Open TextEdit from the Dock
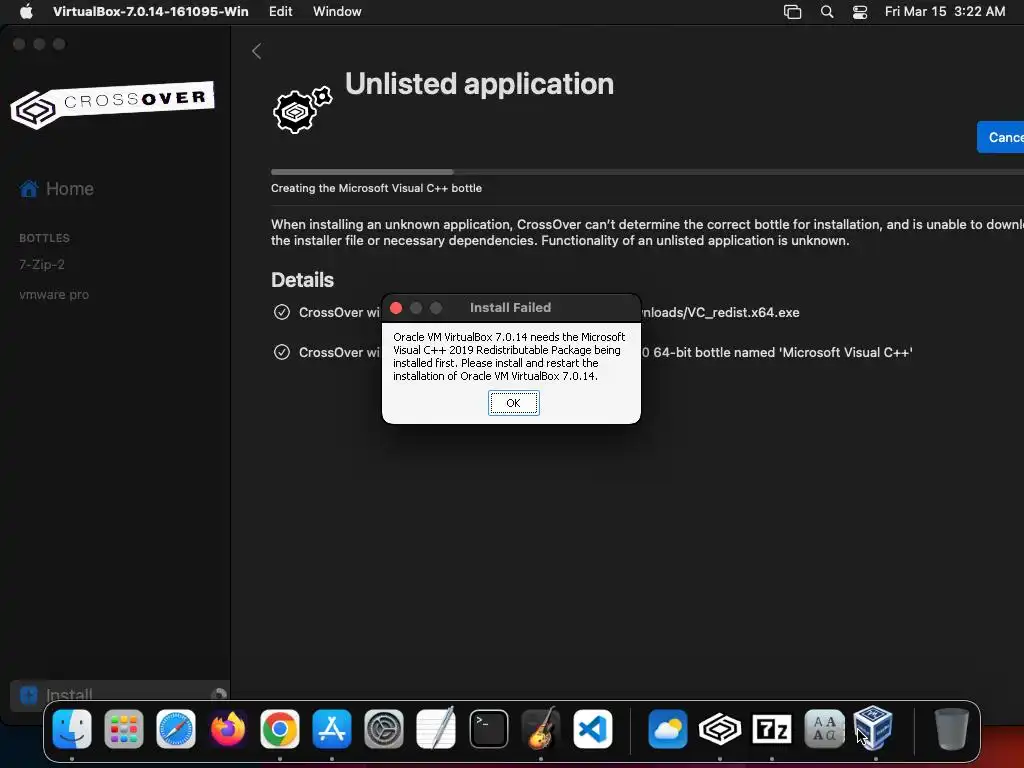Viewport: 1024px width, 768px height. [x=436, y=729]
